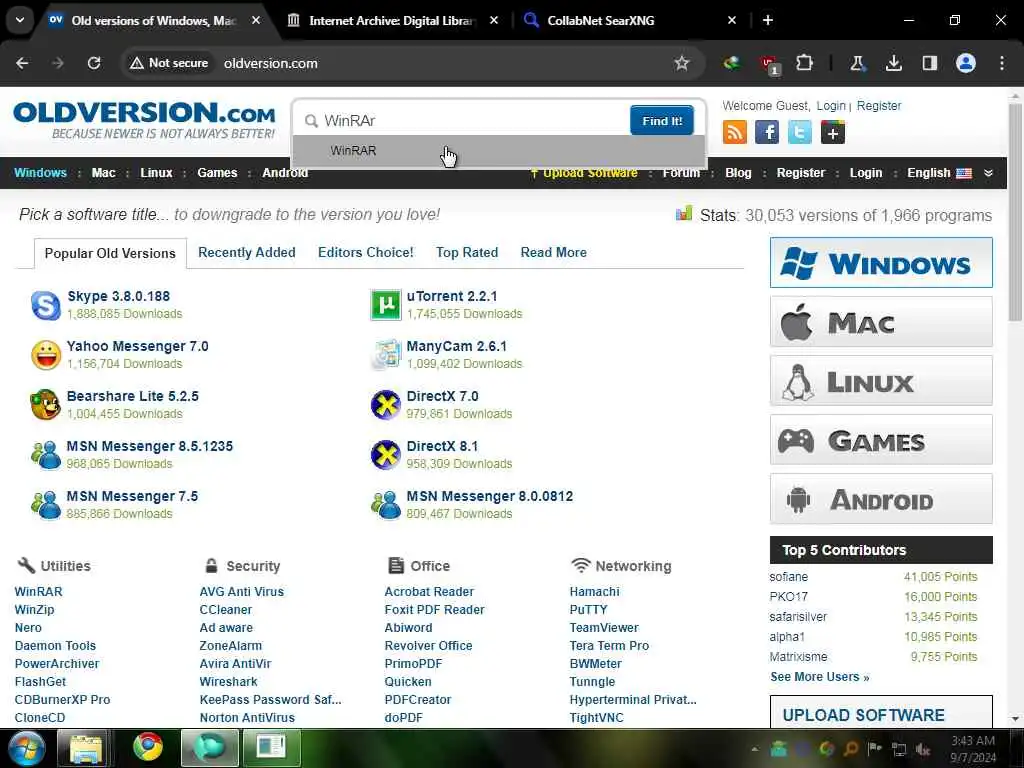The width and height of the screenshot is (1024, 768).
Task: Click the OLDVERSION.COM site logo
Action: (x=144, y=120)
